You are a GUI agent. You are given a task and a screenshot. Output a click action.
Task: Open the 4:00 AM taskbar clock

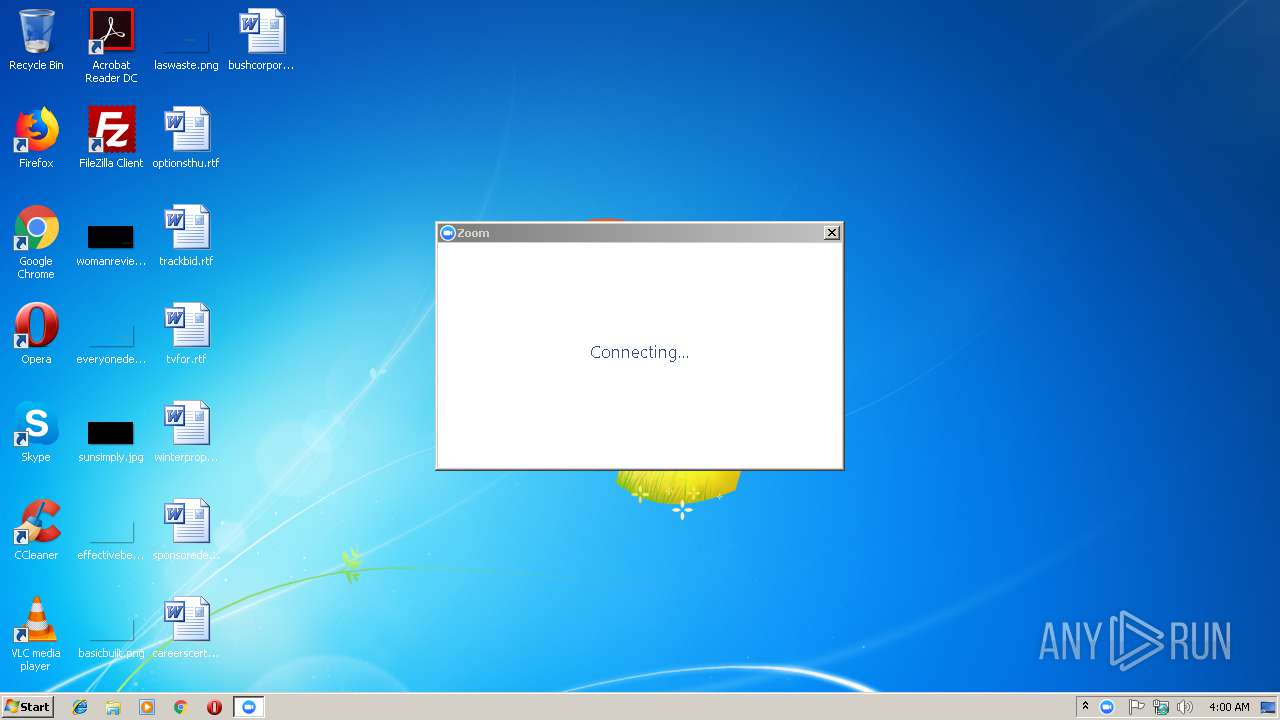tap(1229, 707)
